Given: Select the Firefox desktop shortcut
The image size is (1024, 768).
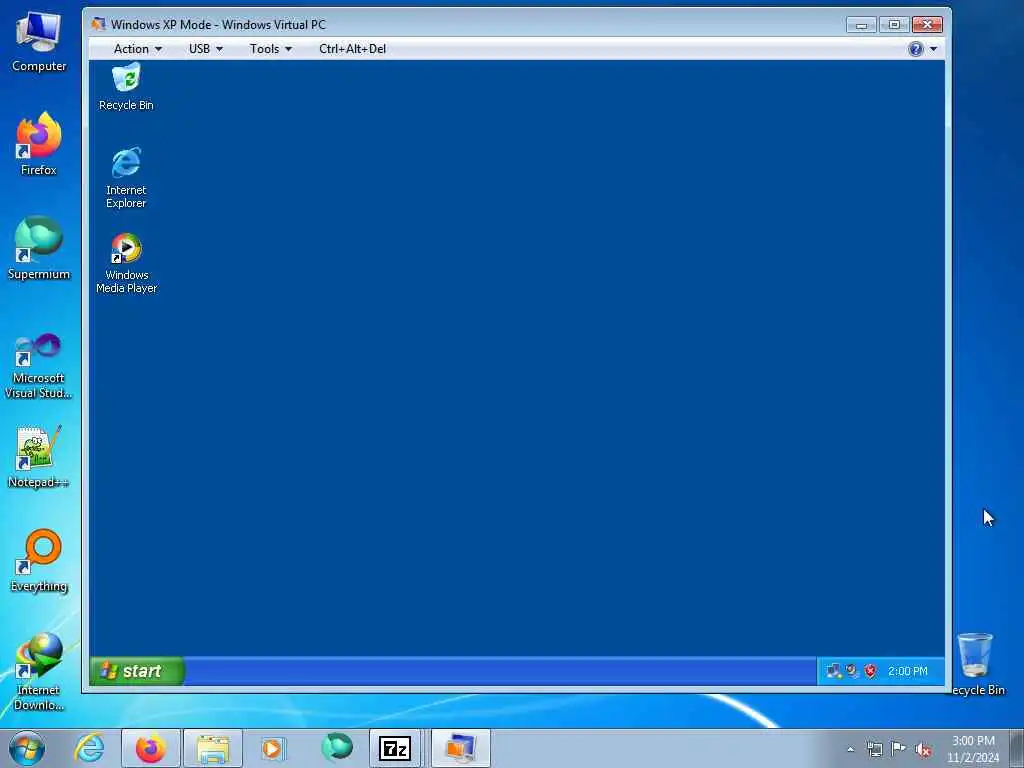Looking at the screenshot, I should 39,144.
